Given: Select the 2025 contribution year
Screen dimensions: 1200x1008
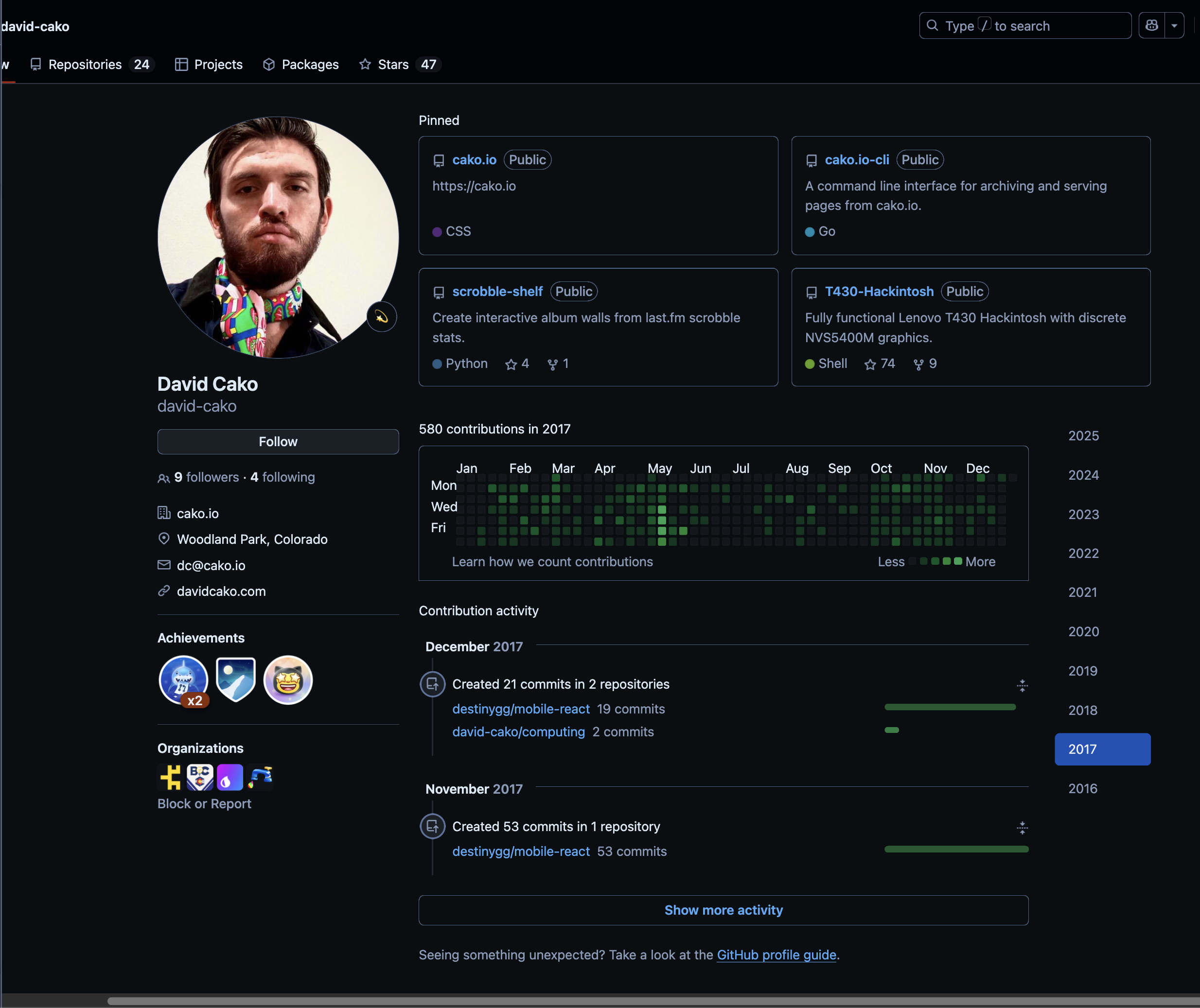Looking at the screenshot, I should pos(1102,436).
